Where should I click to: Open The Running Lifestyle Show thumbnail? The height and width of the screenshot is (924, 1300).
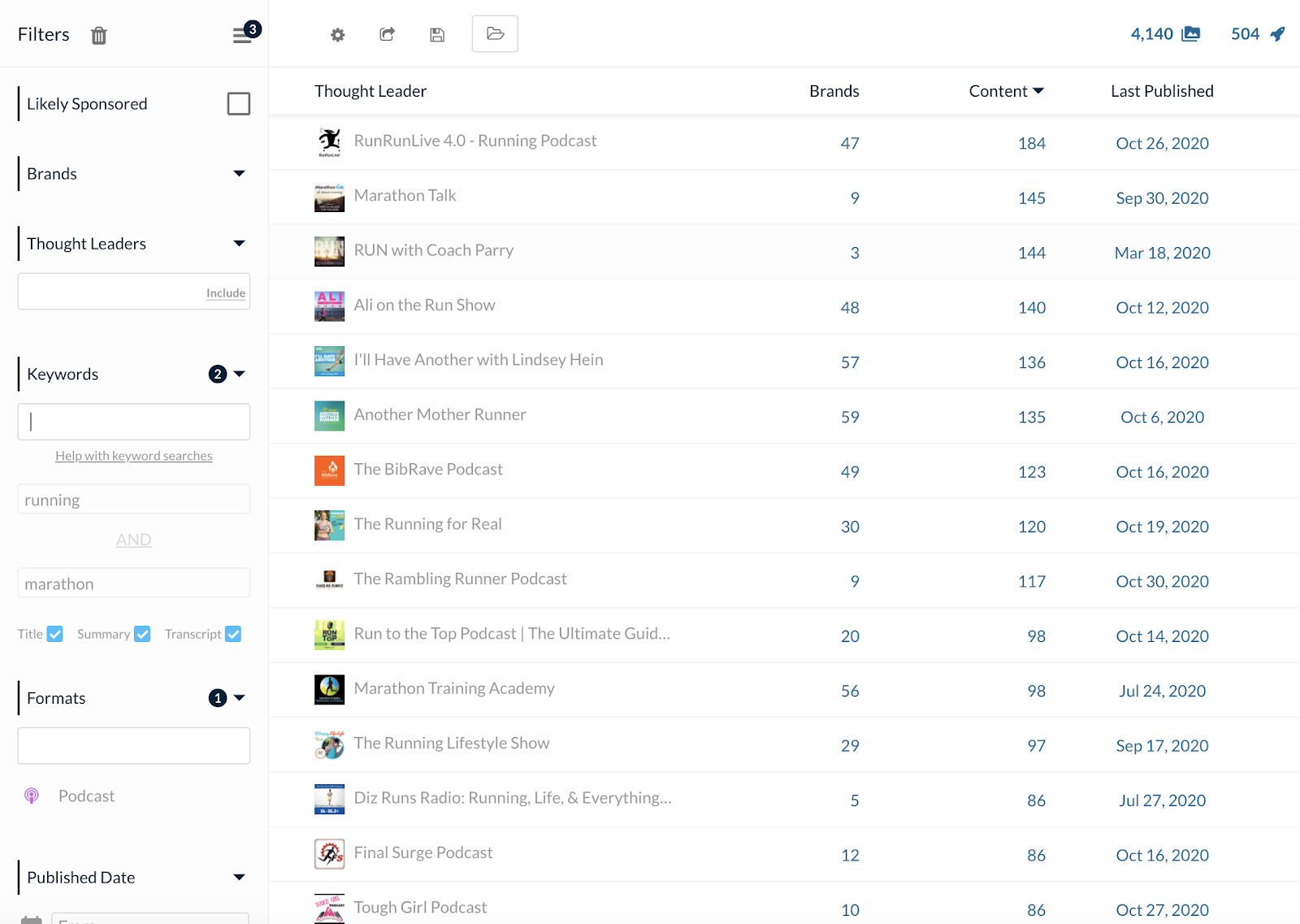click(x=329, y=744)
